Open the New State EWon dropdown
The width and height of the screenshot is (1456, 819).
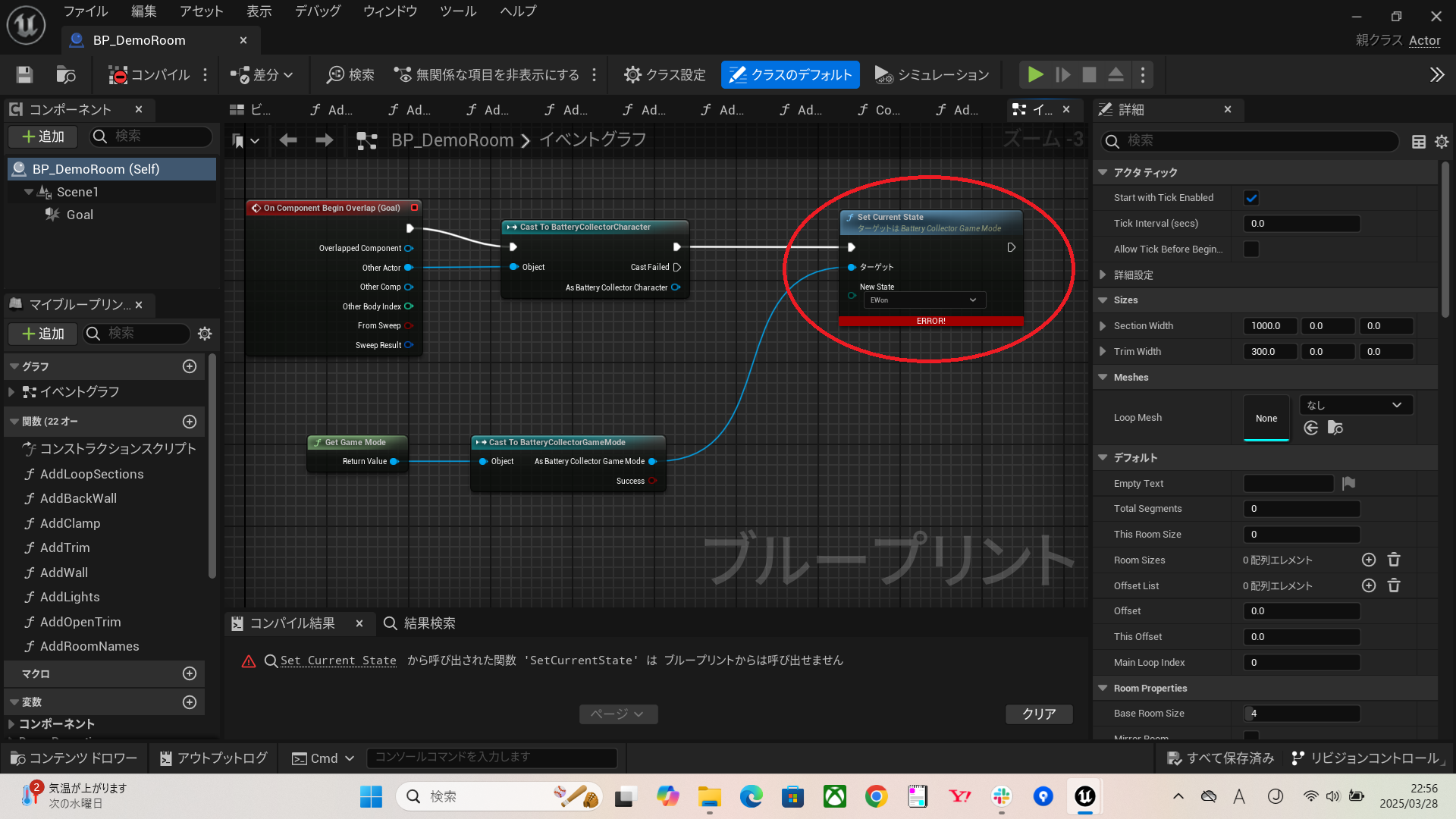click(924, 300)
